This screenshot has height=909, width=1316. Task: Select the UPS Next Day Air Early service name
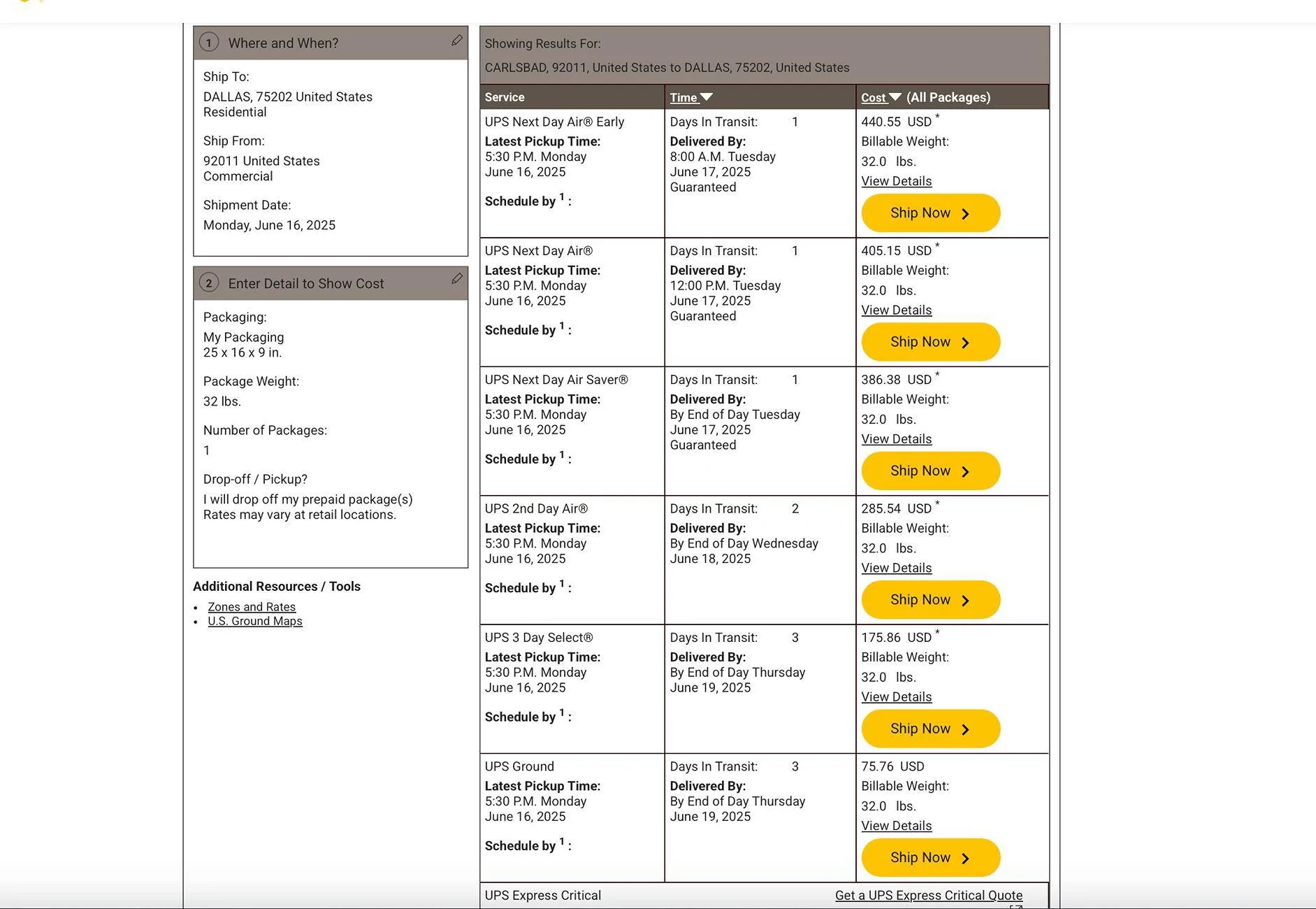[x=554, y=122]
